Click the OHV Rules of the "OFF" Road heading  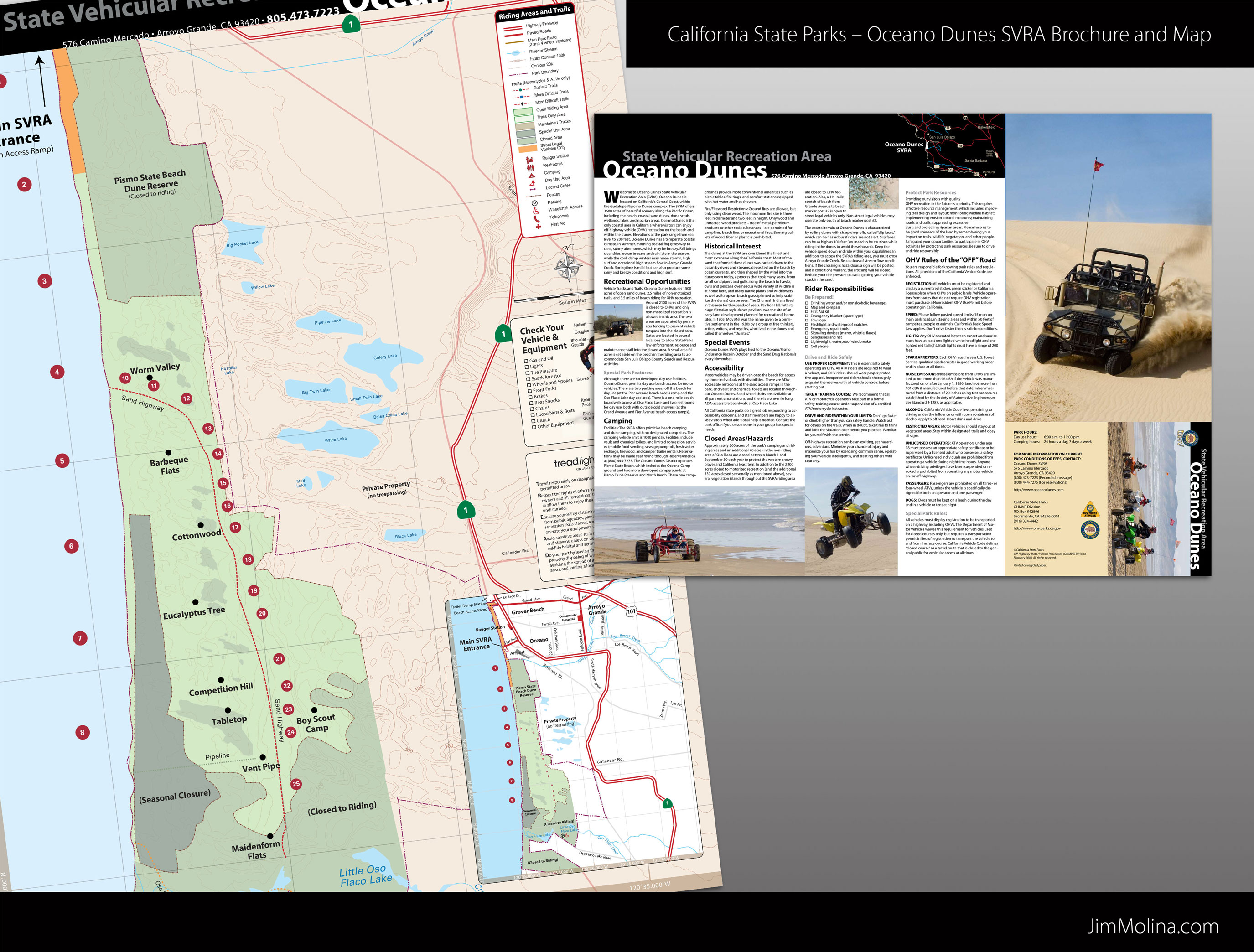pyautogui.click(x=950, y=260)
